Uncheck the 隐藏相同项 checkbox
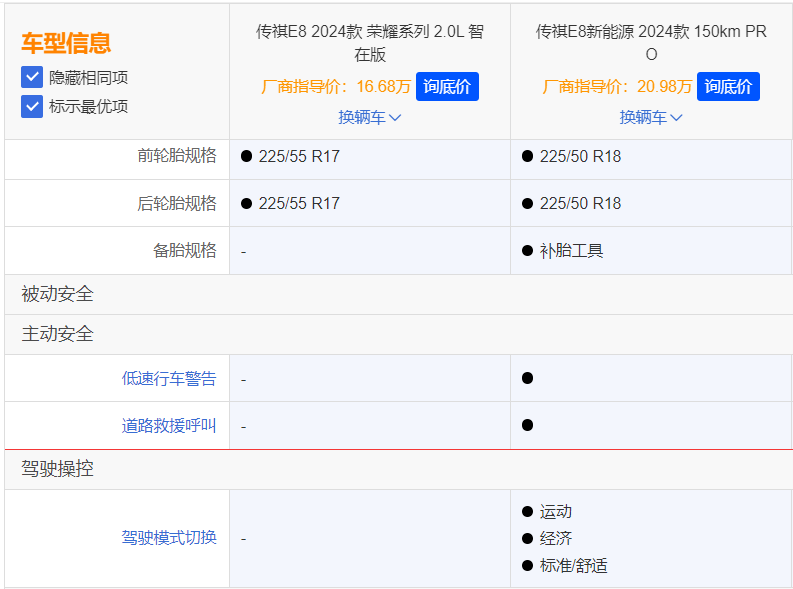 click(32, 77)
